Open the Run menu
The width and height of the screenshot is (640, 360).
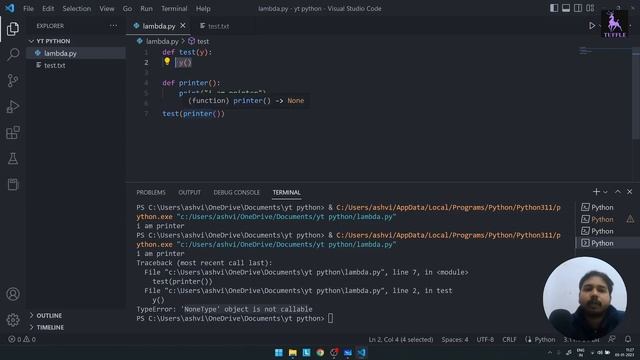pyautogui.click(x=146, y=8)
